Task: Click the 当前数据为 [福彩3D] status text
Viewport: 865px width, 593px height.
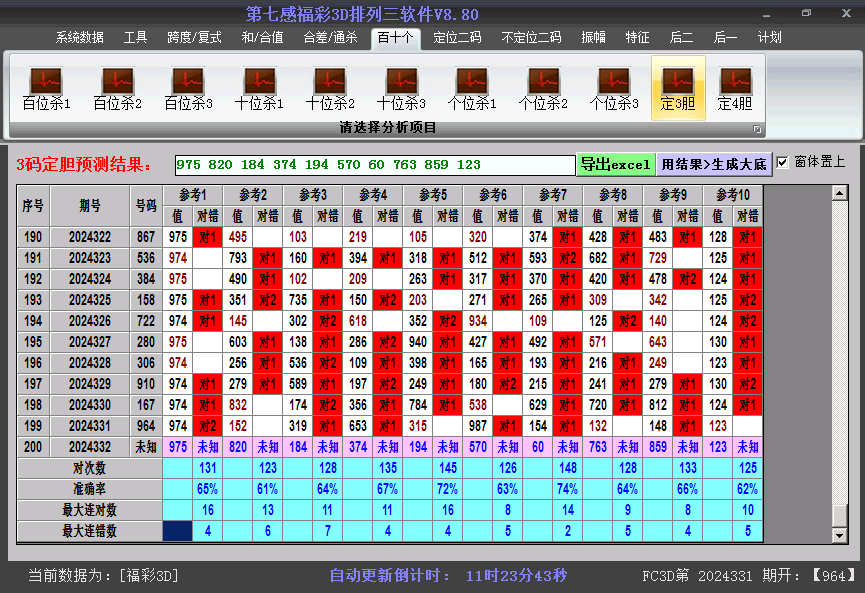Action: pos(103,576)
